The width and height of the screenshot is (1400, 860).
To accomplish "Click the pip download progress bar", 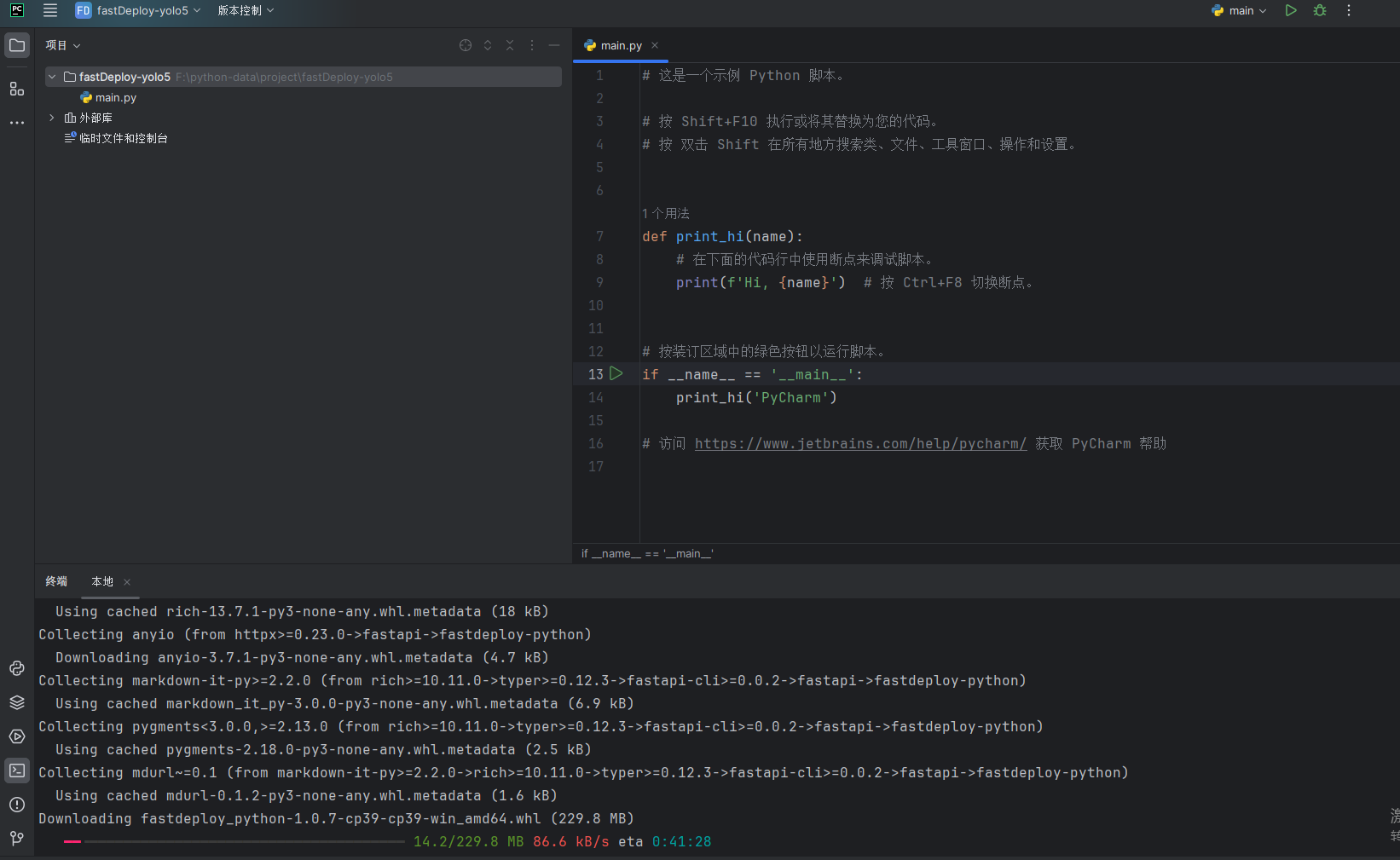I will (234, 841).
